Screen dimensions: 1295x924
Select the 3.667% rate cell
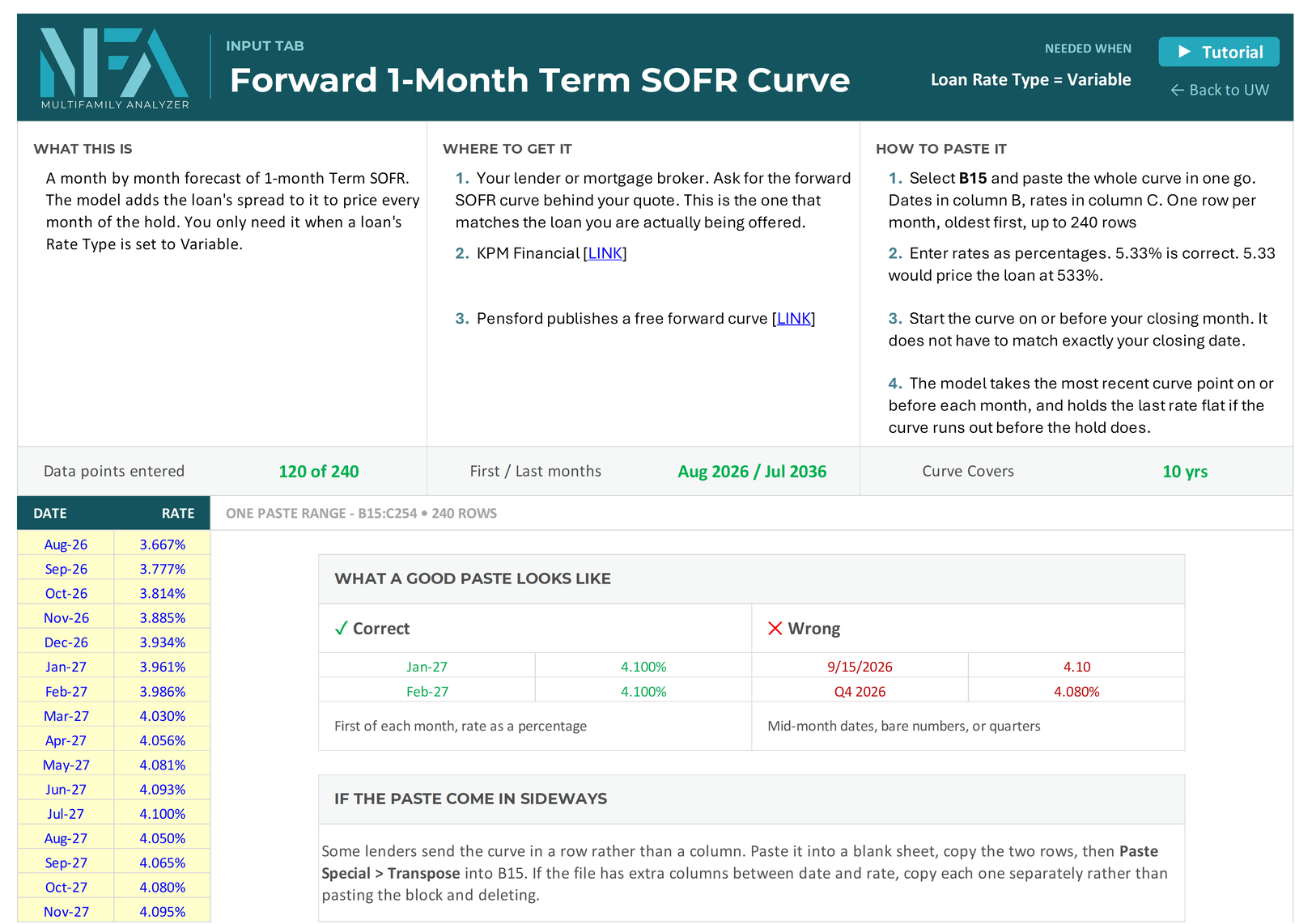point(163,545)
